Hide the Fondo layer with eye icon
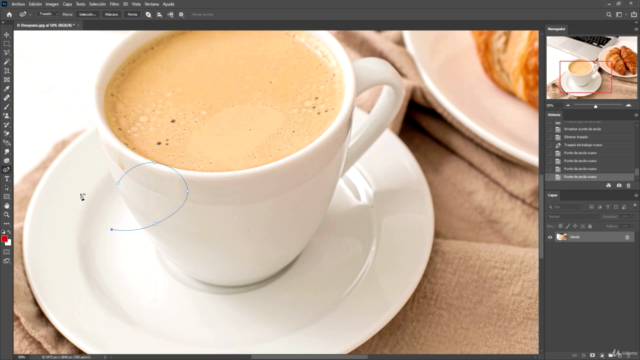This screenshot has height=360, width=640. (x=550, y=237)
